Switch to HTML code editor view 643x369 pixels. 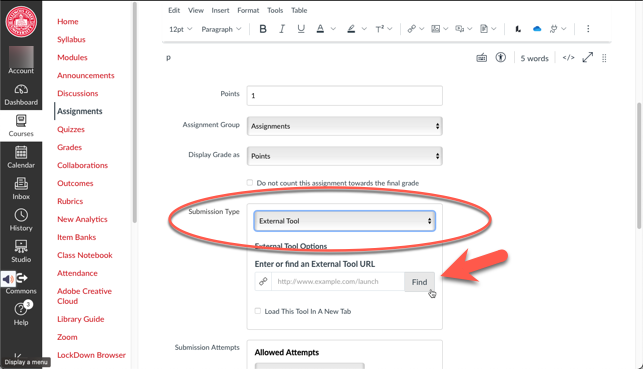568,58
